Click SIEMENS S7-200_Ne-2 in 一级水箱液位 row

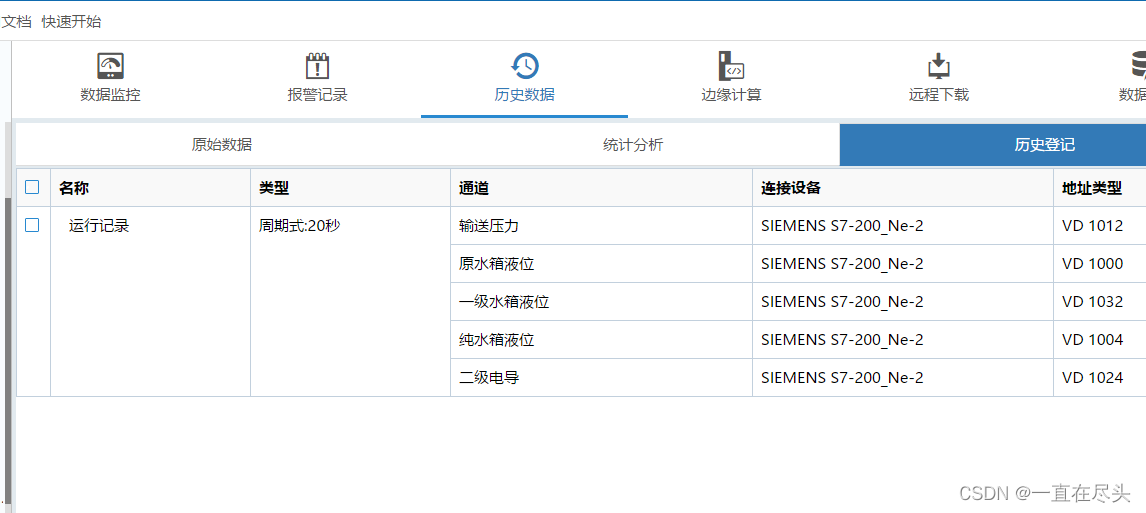903,302
